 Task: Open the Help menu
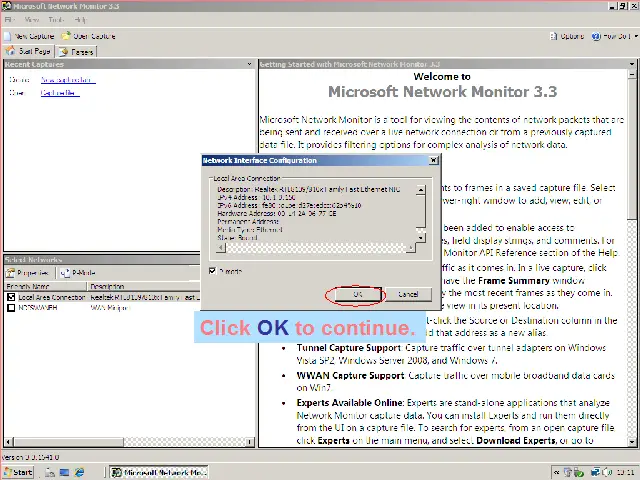click(x=80, y=20)
